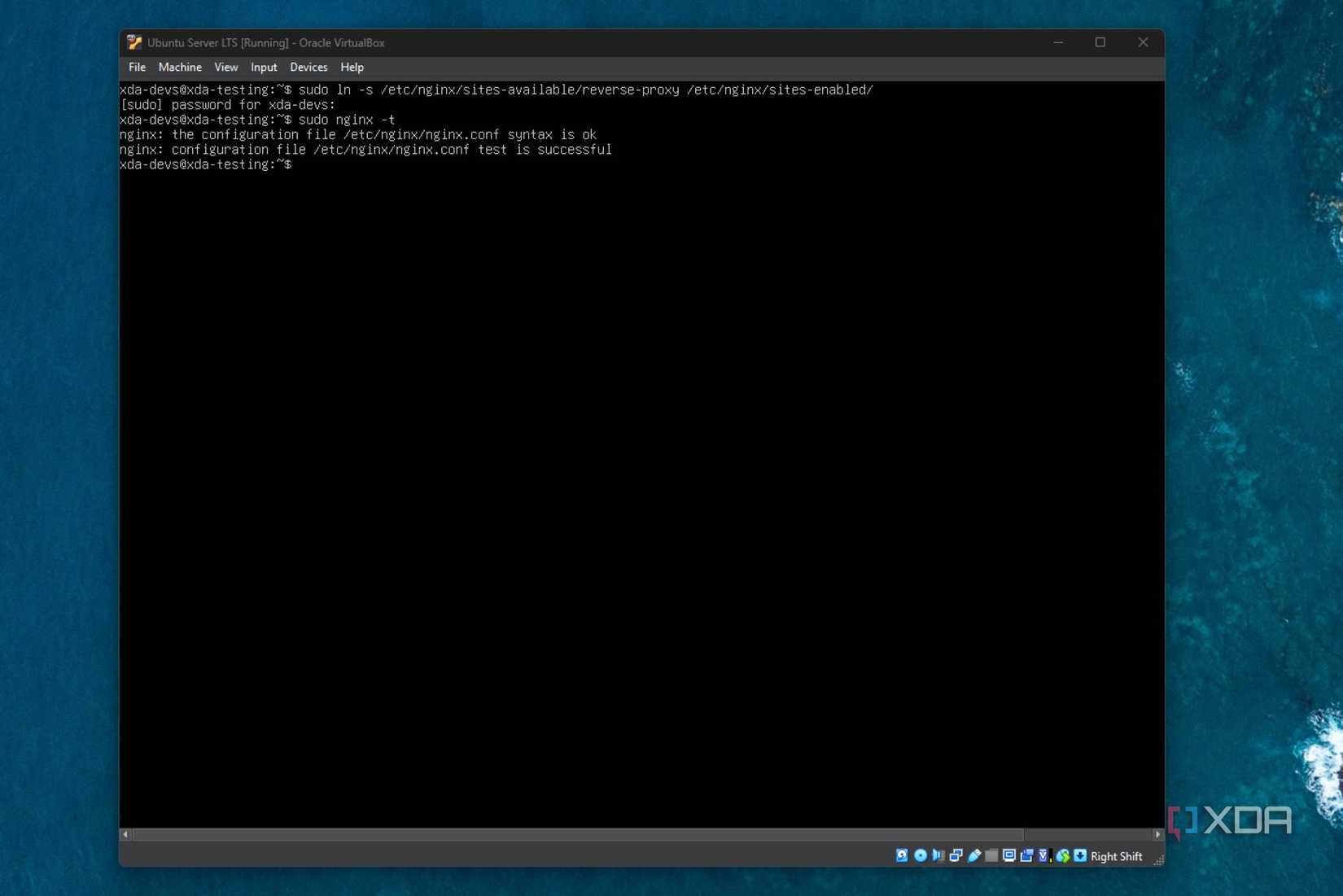Open the Help menu

[x=352, y=67]
